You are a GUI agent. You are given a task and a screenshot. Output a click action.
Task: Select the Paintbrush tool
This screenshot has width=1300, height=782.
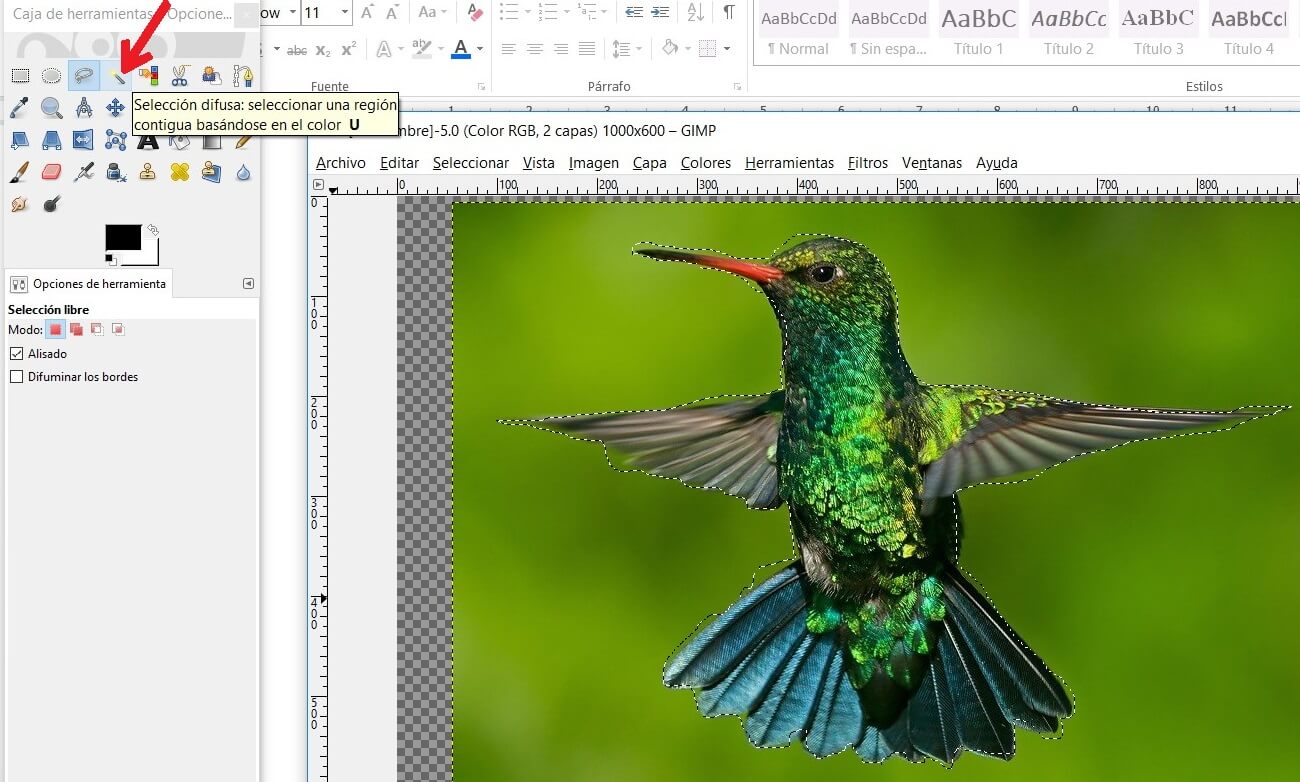(x=19, y=172)
